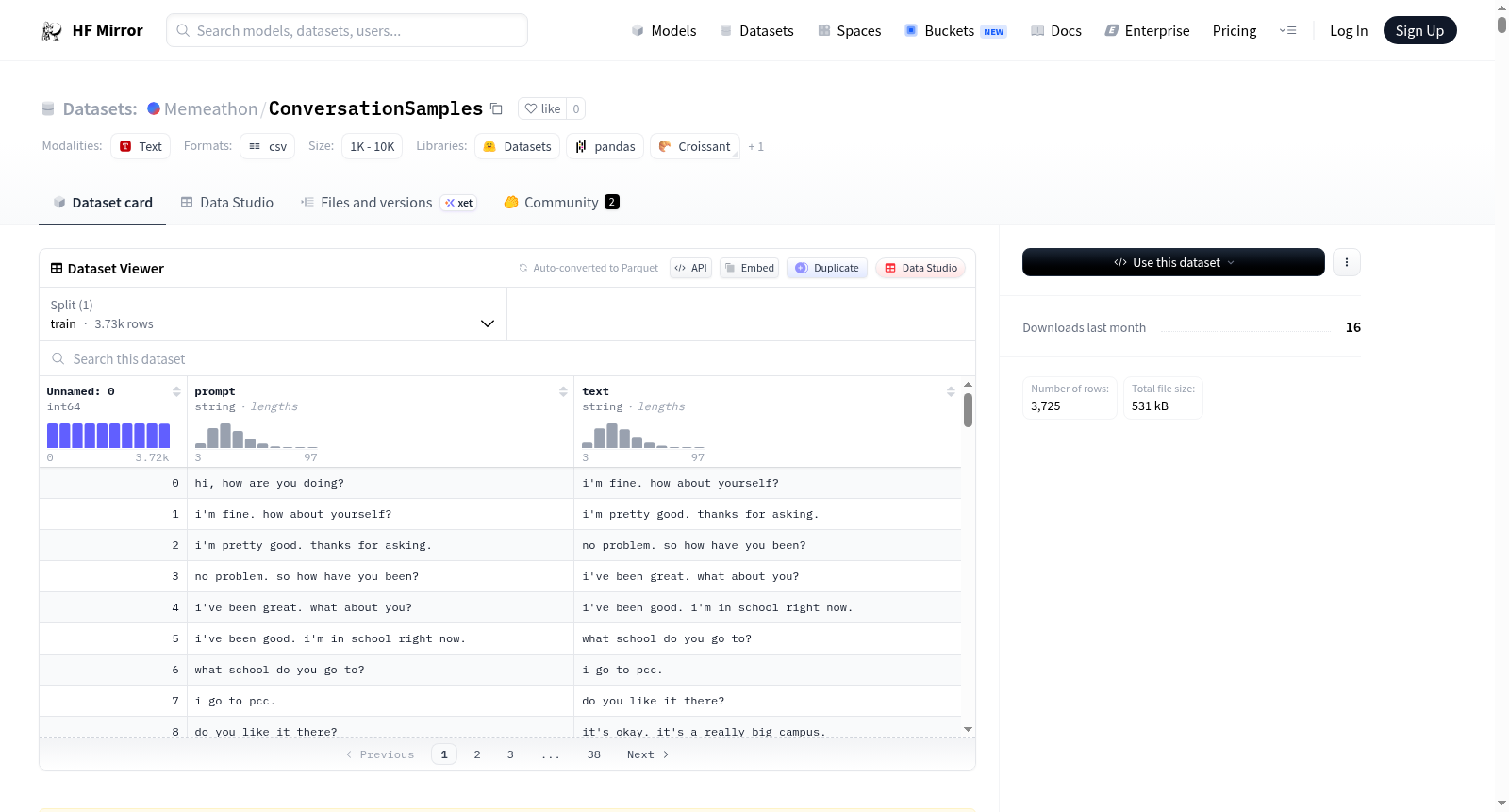Select cell 'do you like it there?' in text column
The height and width of the screenshot is (812, 1509).
click(768, 701)
